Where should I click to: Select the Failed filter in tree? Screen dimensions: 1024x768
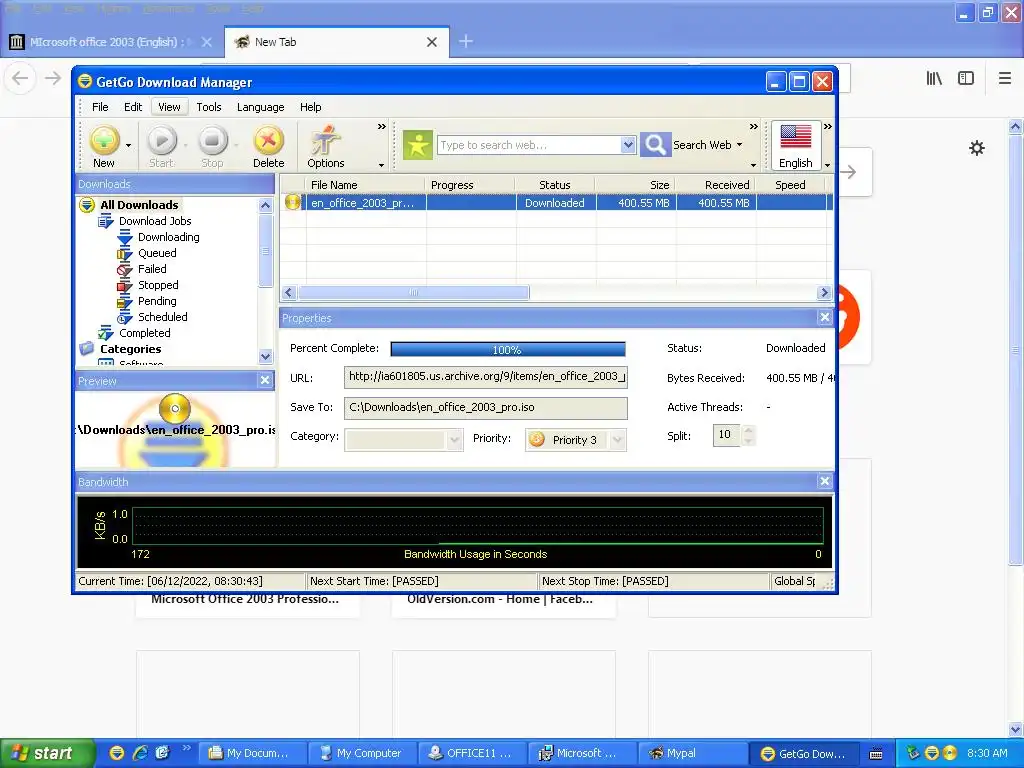(152, 269)
